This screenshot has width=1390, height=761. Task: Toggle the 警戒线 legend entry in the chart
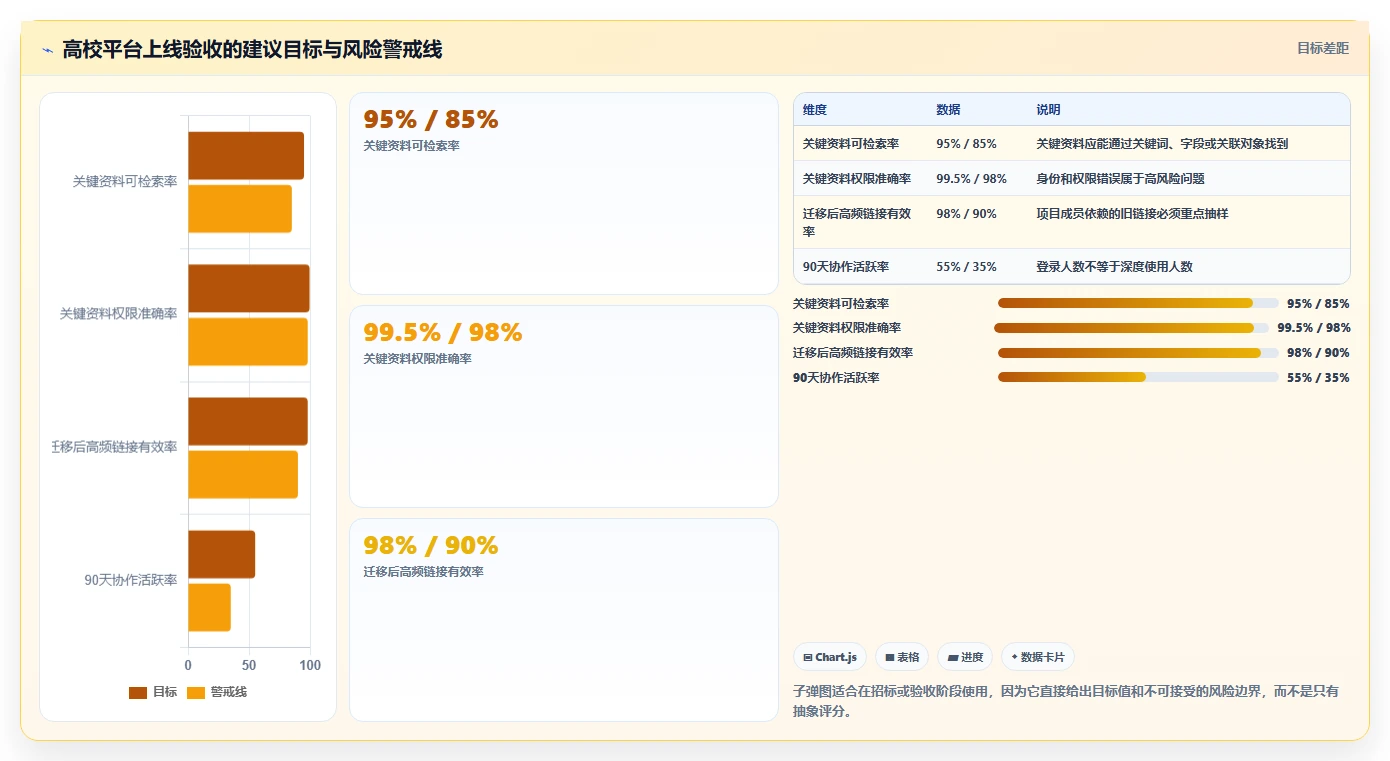(x=217, y=692)
